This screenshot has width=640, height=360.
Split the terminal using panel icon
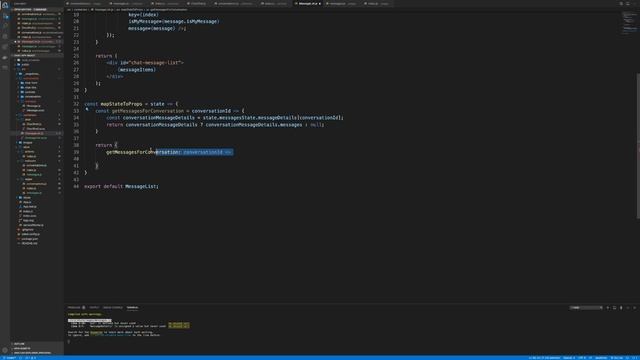(614, 308)
